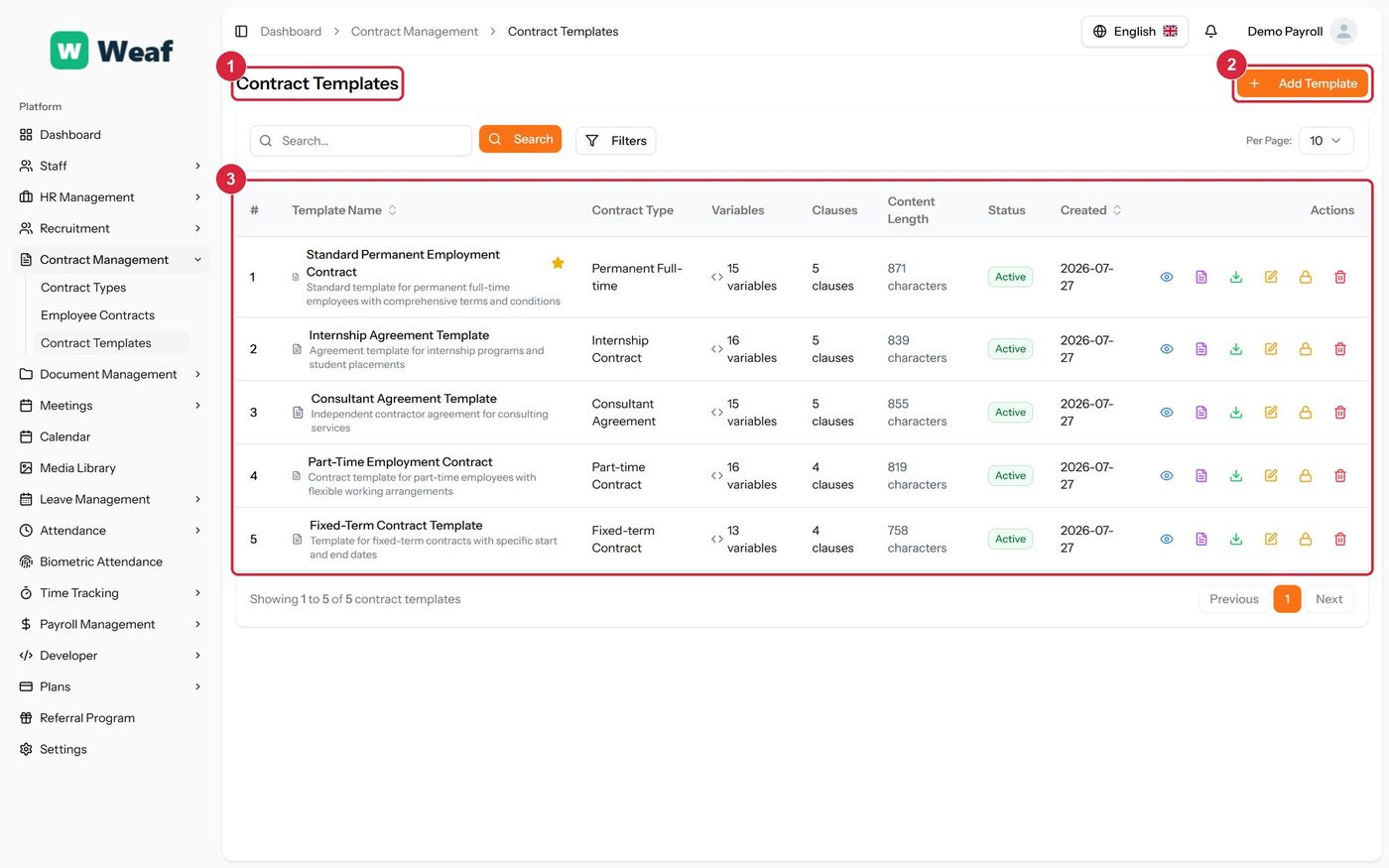Viewport: 1389px width, 868px height.
Task: Delete the Internship Agreement Template
Action: pos(1340,349)
